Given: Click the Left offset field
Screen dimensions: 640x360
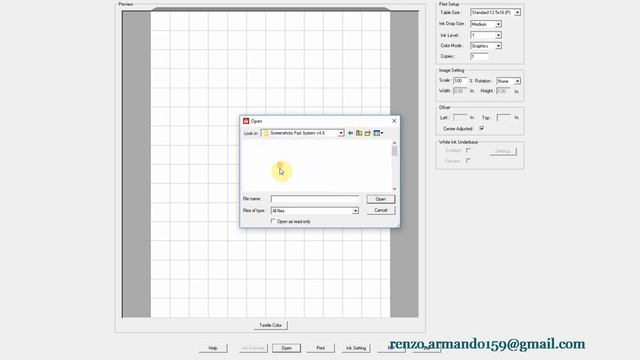Looking at the screenshot, I should [460, 118].
